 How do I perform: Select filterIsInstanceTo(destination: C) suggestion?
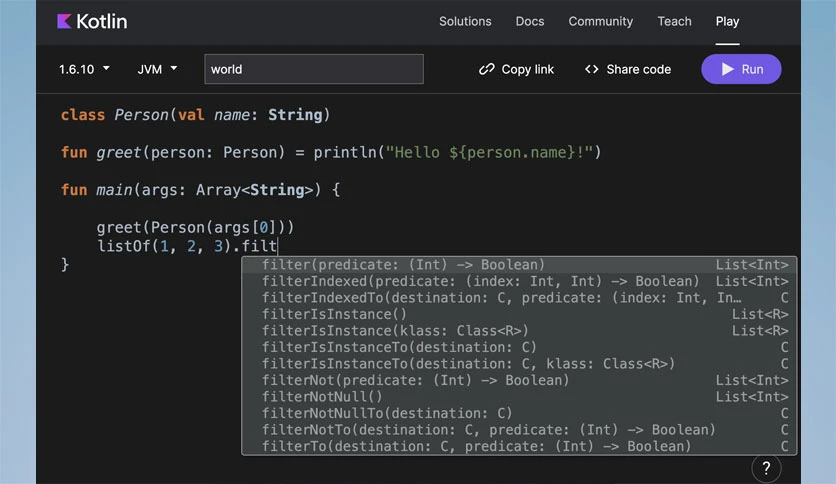[x=519, y=348]
